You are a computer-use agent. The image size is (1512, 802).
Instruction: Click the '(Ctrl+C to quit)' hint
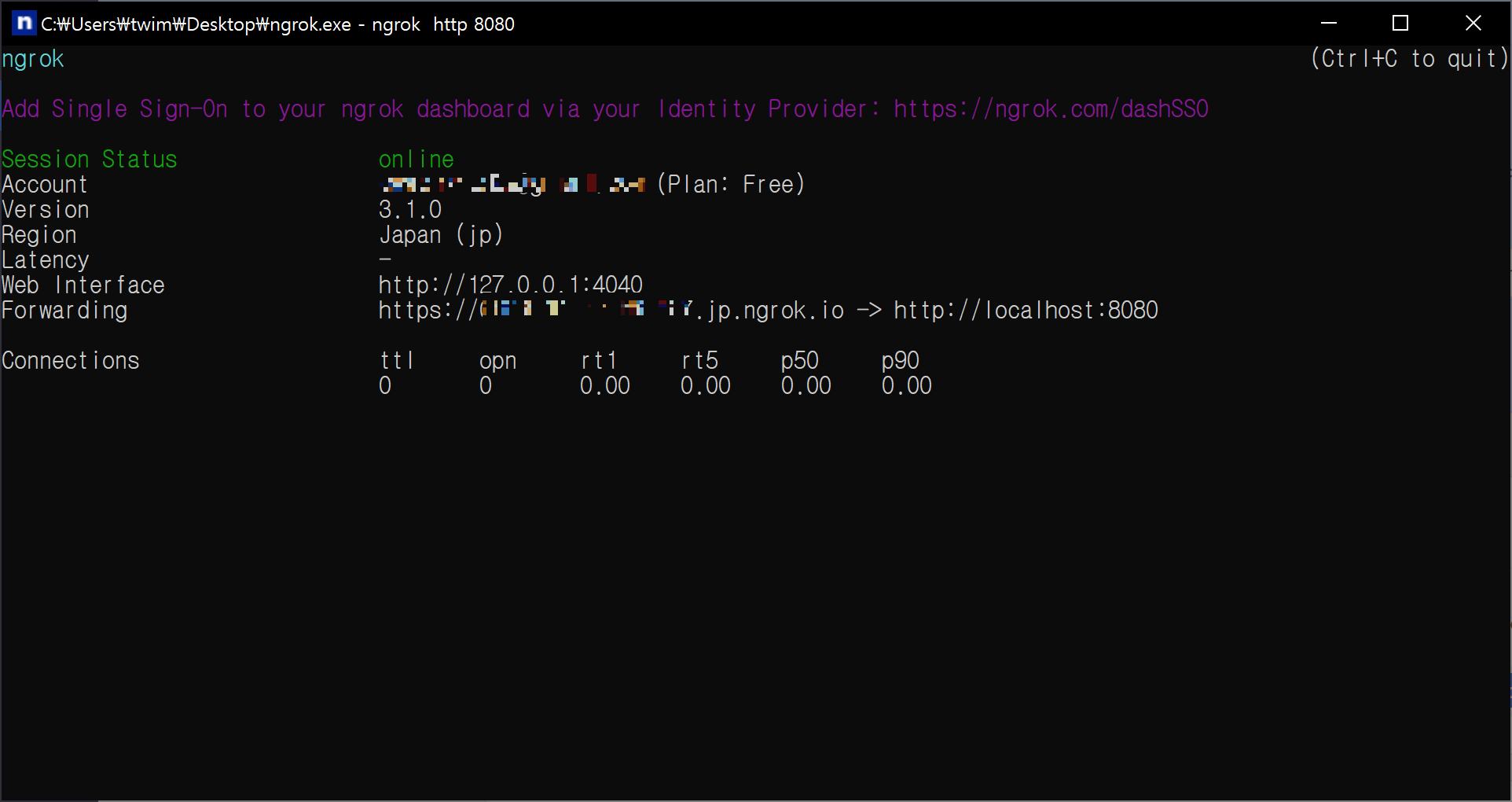[x=1410, y=59]
